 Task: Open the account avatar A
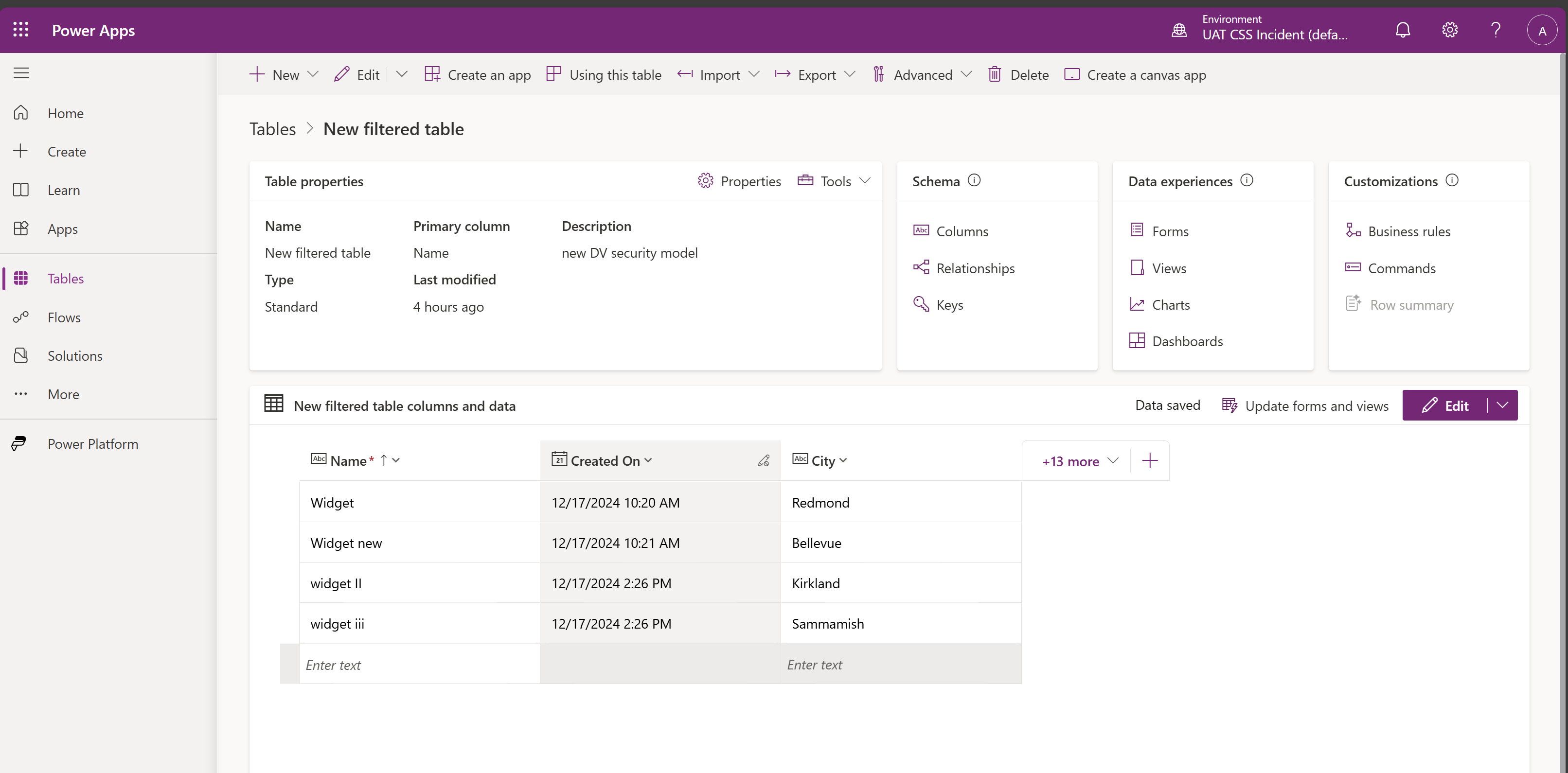pos(1542,31)
